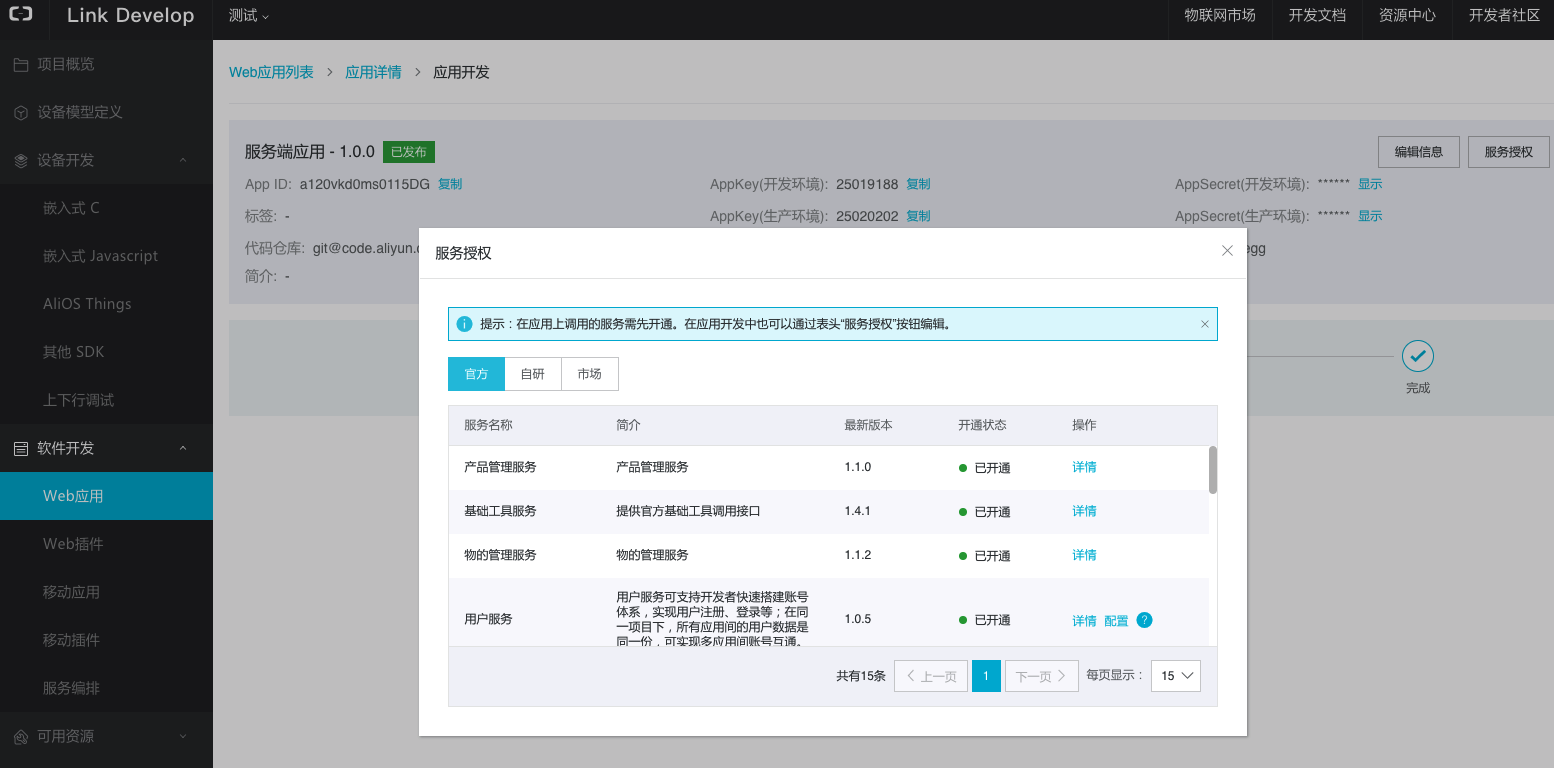Click the 上一页 pagination button

point(931,676)
